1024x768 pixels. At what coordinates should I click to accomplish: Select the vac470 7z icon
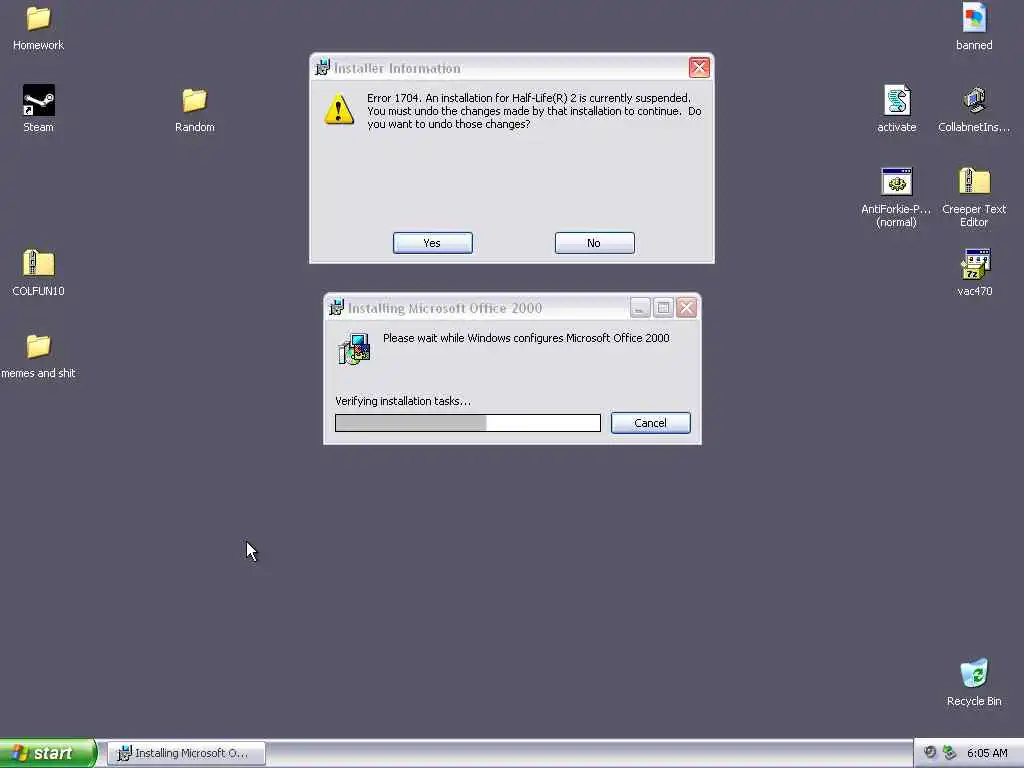point(974,264)
